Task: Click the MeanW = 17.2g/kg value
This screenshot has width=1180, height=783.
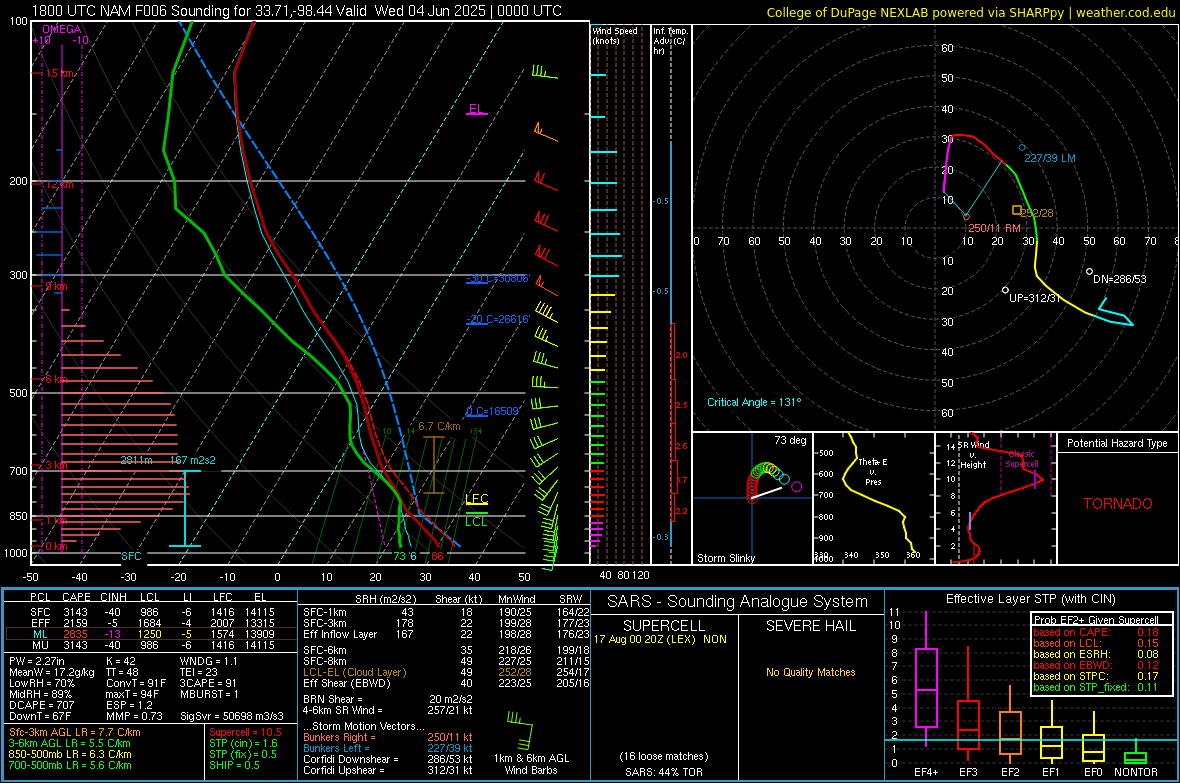Action: [52, 672]
